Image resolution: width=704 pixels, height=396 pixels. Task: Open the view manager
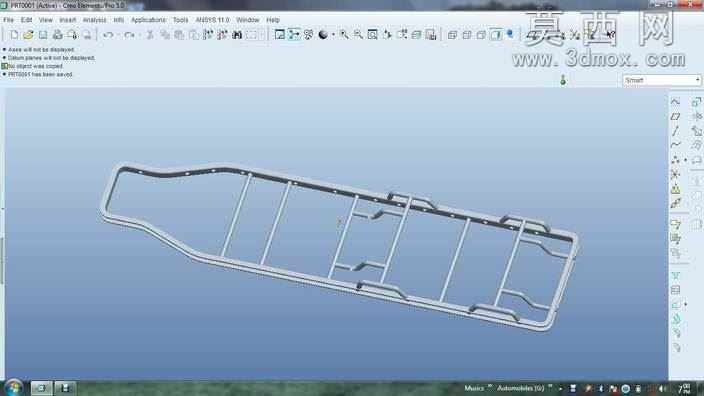431,35
